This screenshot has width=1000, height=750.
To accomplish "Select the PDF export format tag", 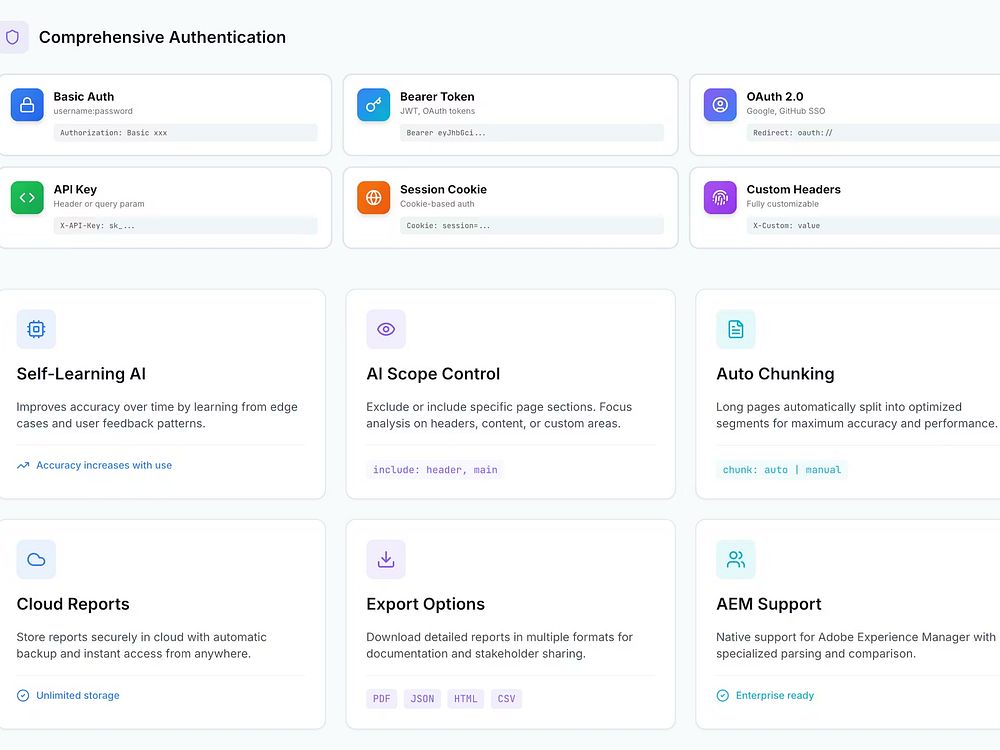I will point(381,699).
